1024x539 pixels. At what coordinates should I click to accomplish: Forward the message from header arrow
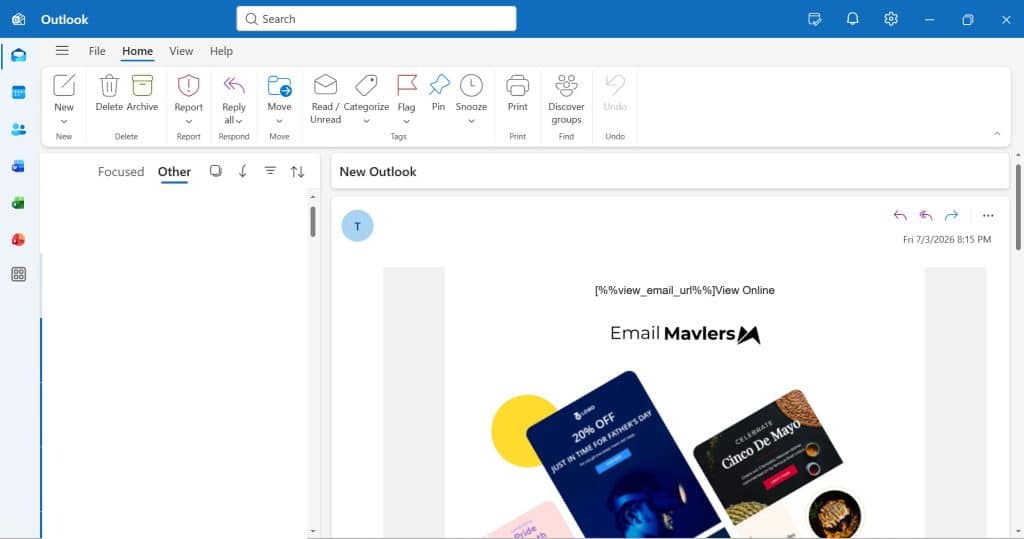pos(952,216)
